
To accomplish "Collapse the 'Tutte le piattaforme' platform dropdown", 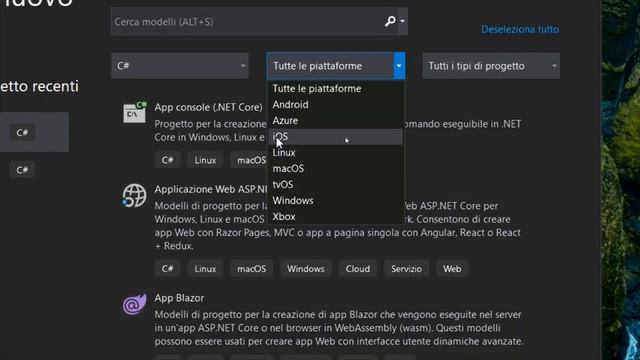I will [399, 66].
